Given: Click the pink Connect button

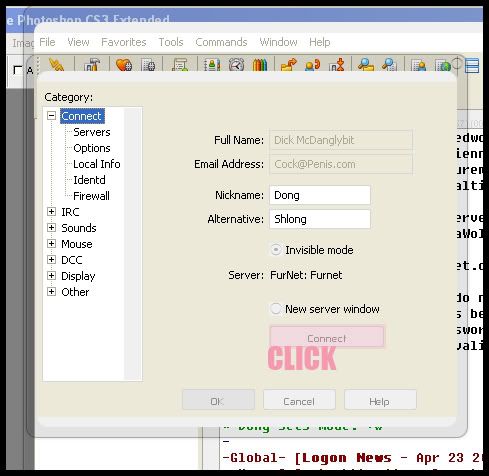Looking at the screenshot, I should click(327, 337).
